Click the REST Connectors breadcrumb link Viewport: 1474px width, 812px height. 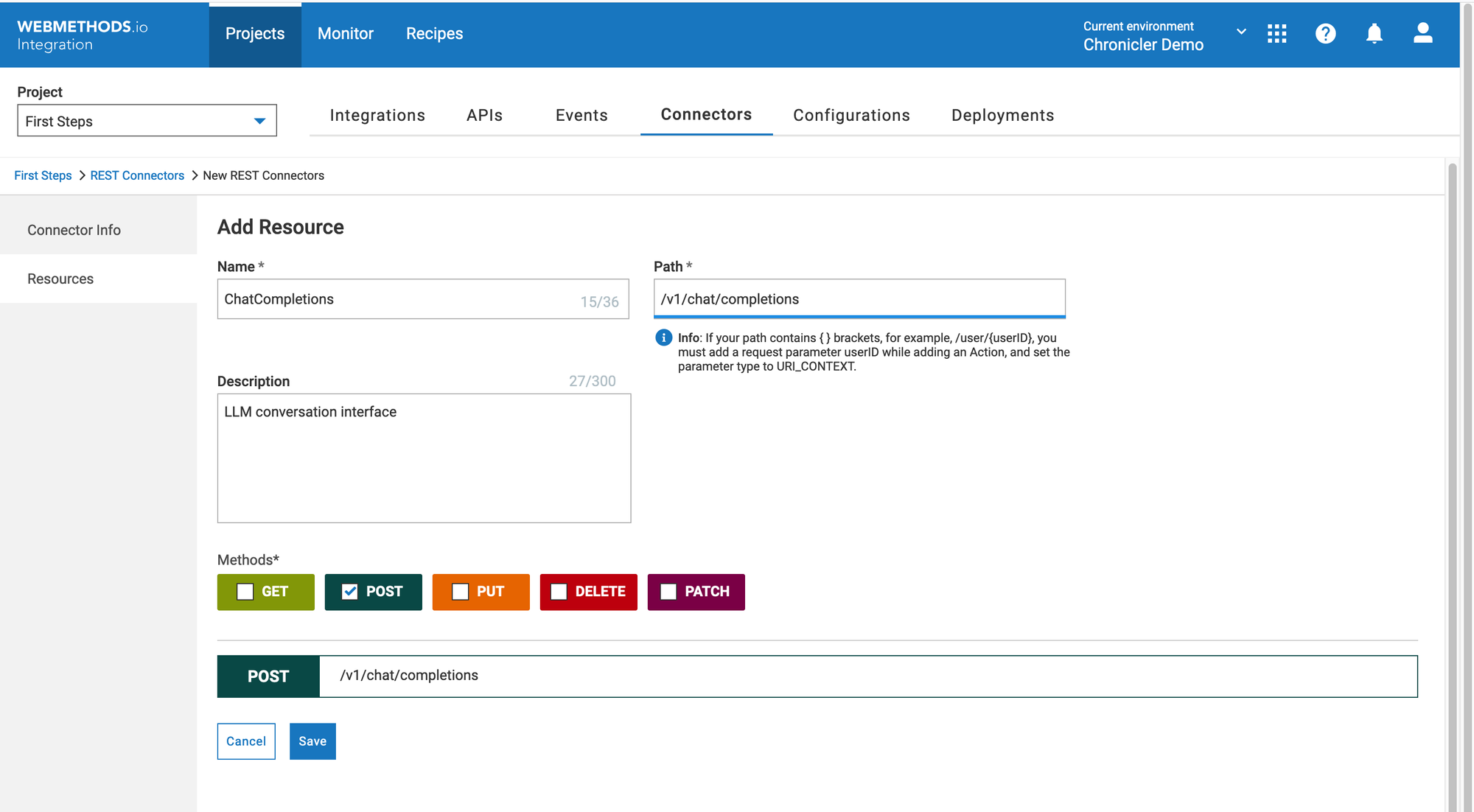(137, 175)
